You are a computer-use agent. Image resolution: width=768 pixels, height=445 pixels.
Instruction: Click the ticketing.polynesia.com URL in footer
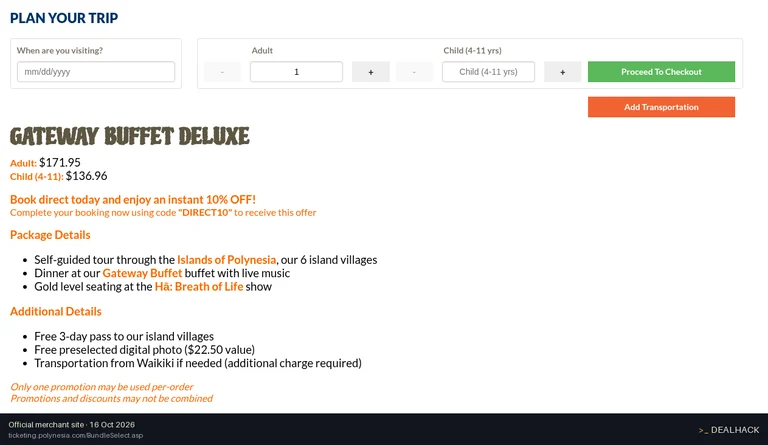pos(75,435)
